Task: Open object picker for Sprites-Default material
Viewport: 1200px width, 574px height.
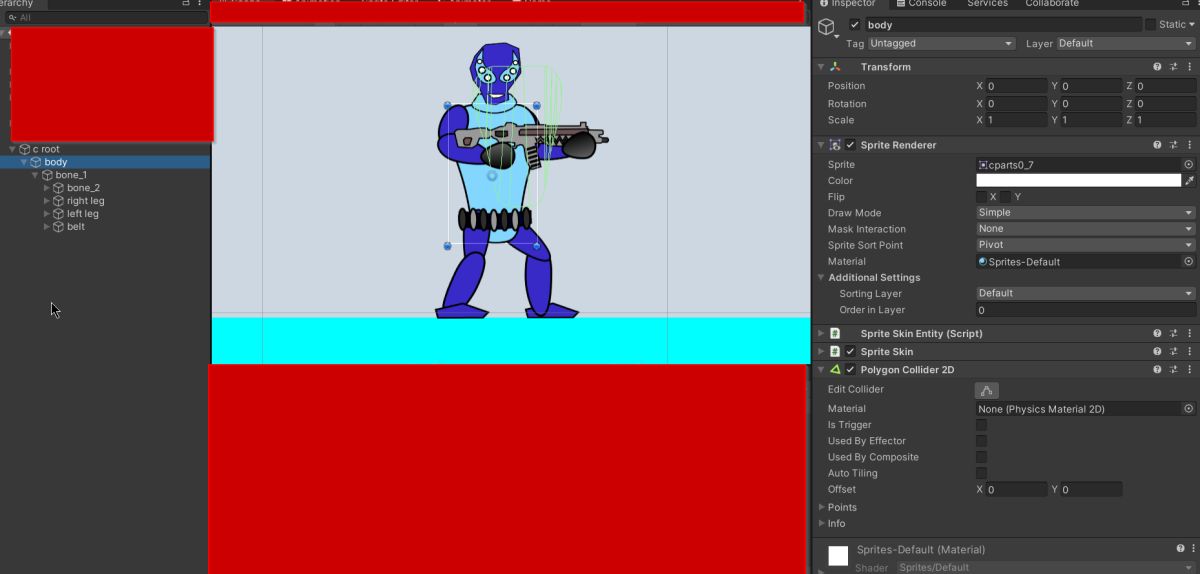Action: tap(1189, 261)
